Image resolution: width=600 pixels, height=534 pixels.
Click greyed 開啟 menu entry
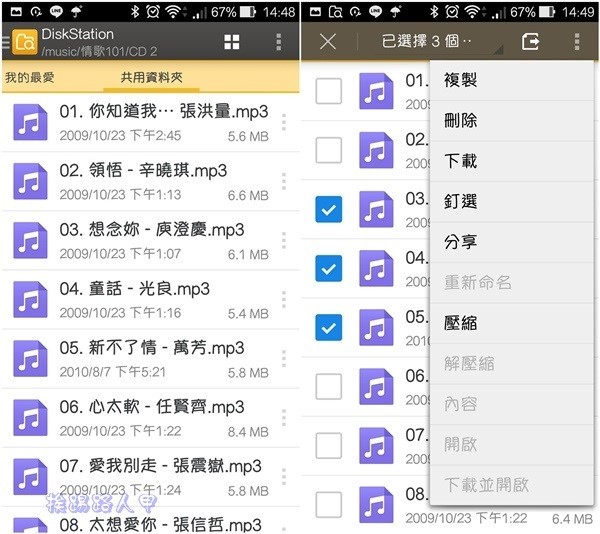point(512,444)
